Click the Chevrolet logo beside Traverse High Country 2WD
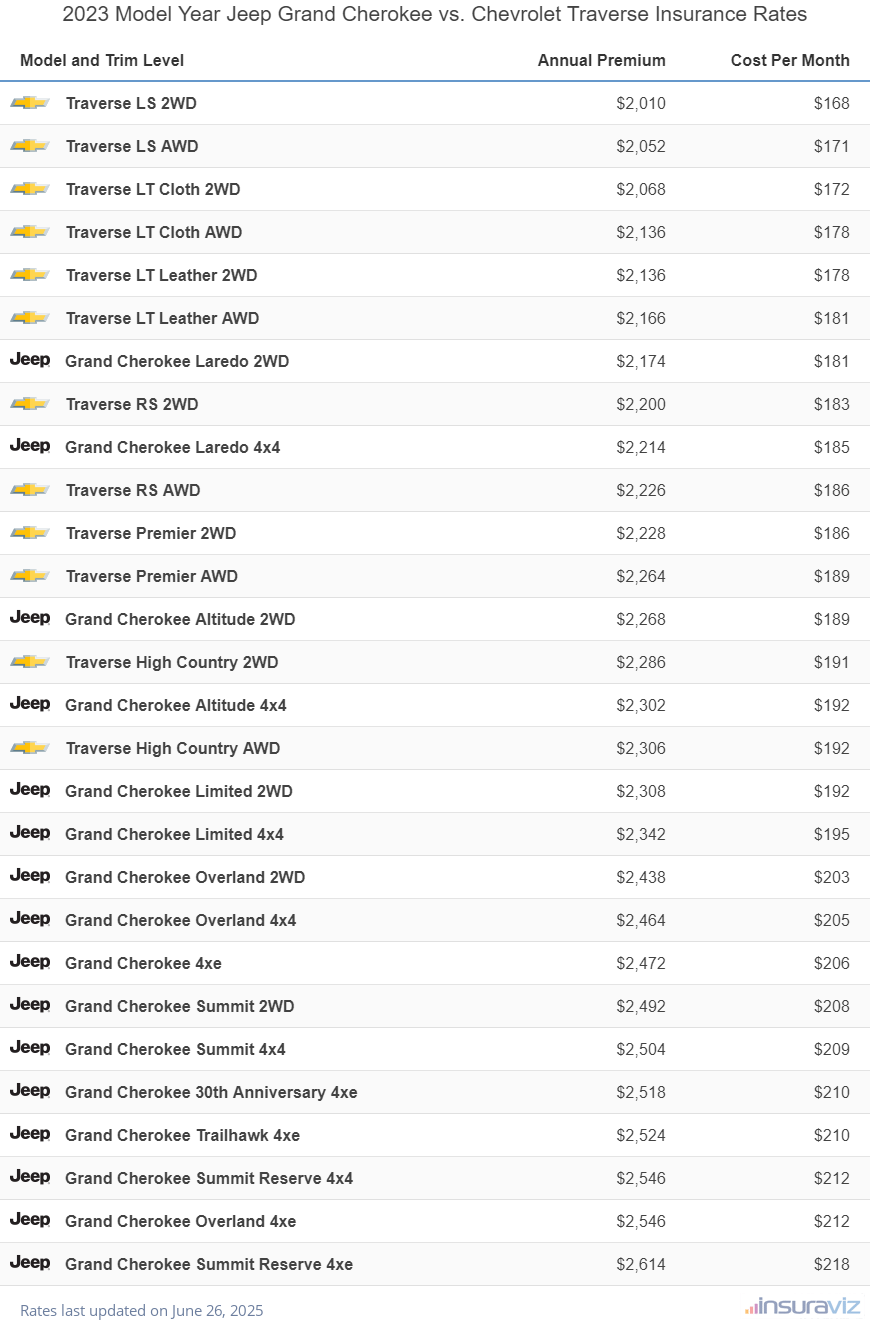This screenshot has height=1326, width=870. [30, 662]
